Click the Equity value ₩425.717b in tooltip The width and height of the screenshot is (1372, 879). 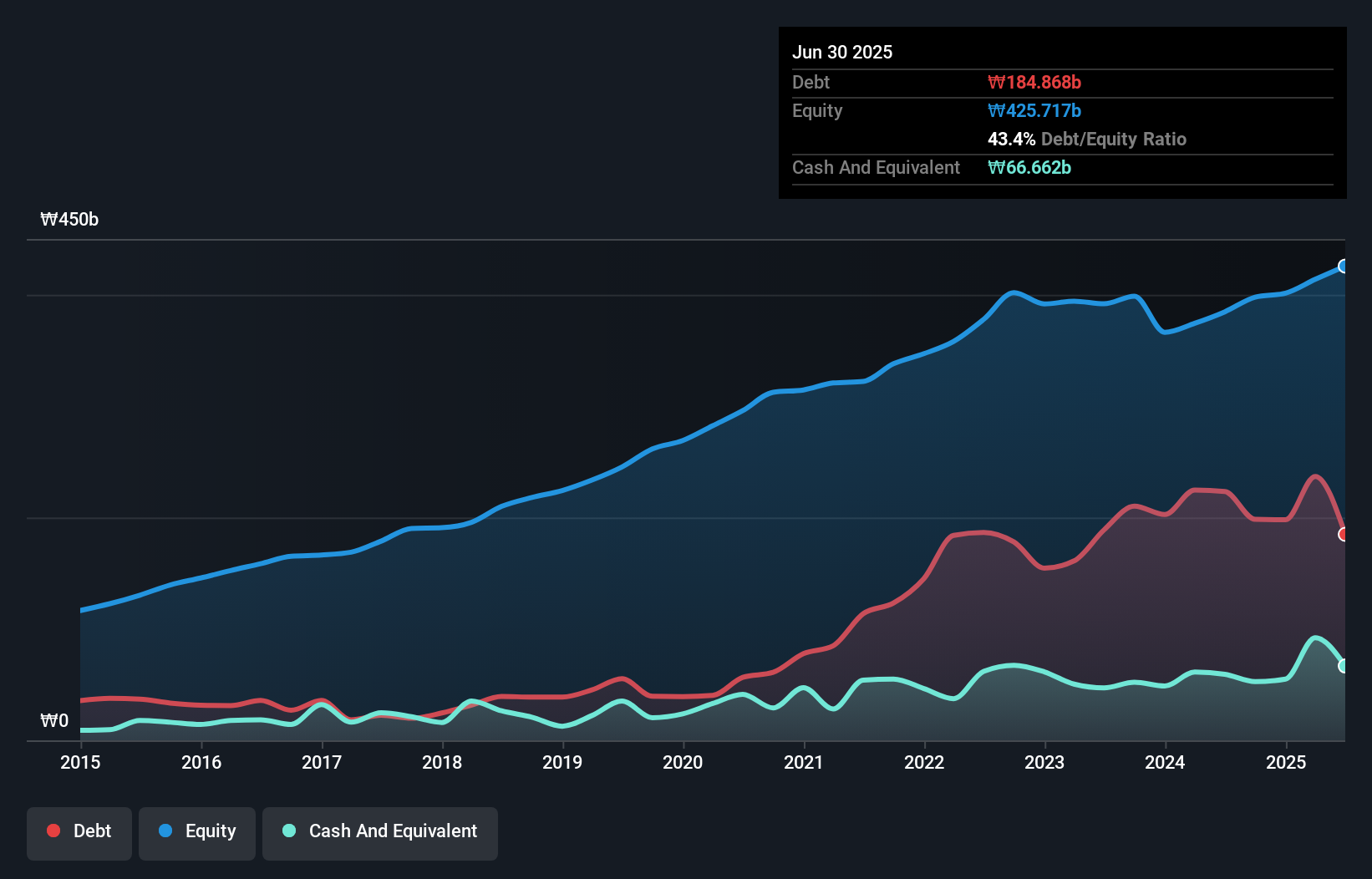(1034, 110)
